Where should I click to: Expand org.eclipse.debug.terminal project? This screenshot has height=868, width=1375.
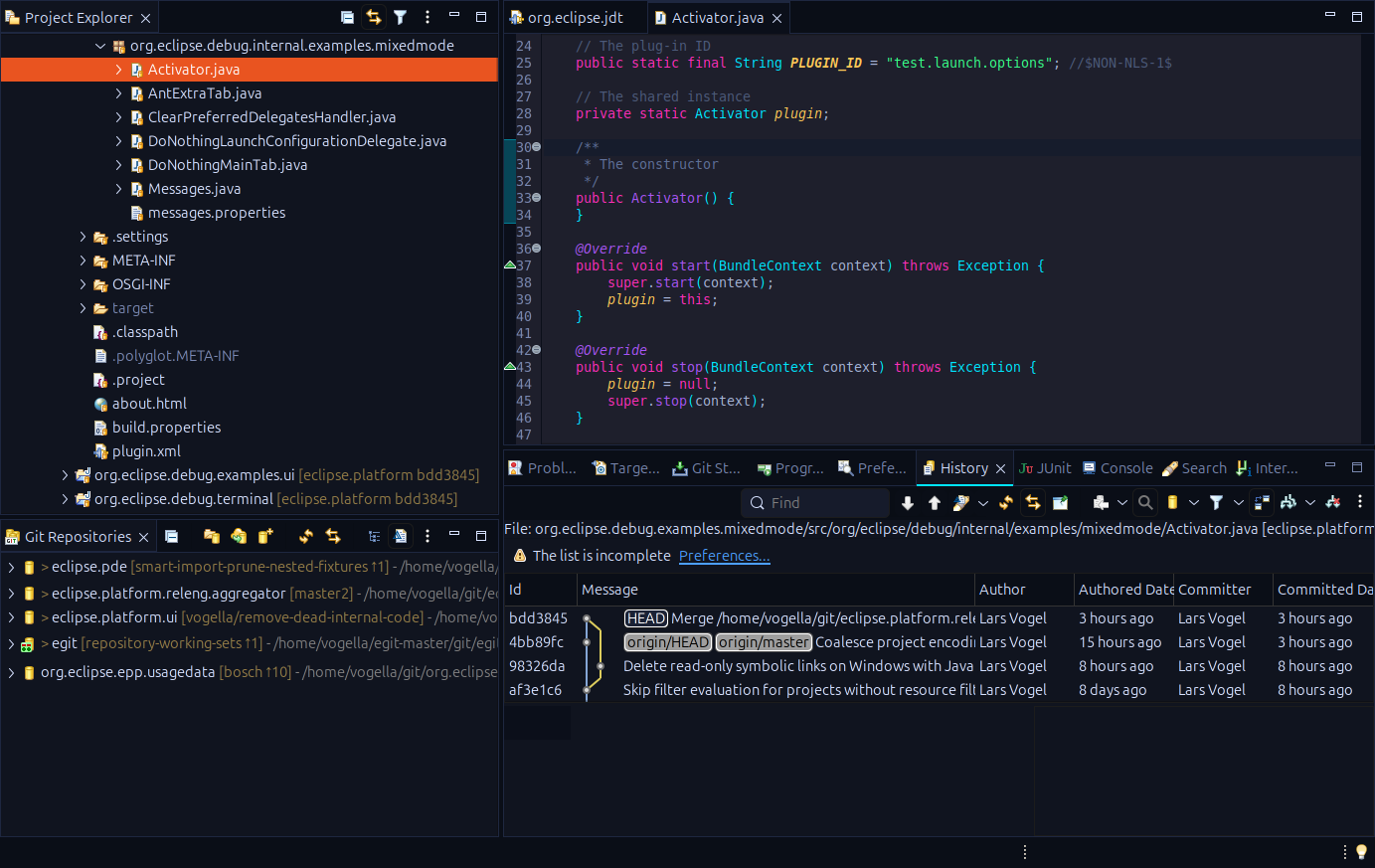coord(66,499)
